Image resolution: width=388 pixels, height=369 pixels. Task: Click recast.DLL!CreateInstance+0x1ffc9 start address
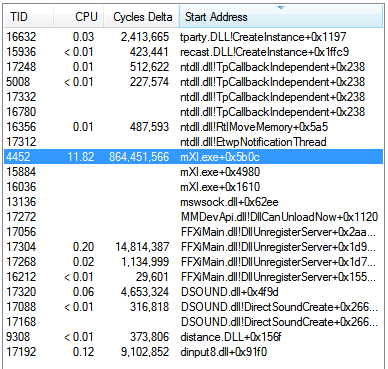click(264, 52)
